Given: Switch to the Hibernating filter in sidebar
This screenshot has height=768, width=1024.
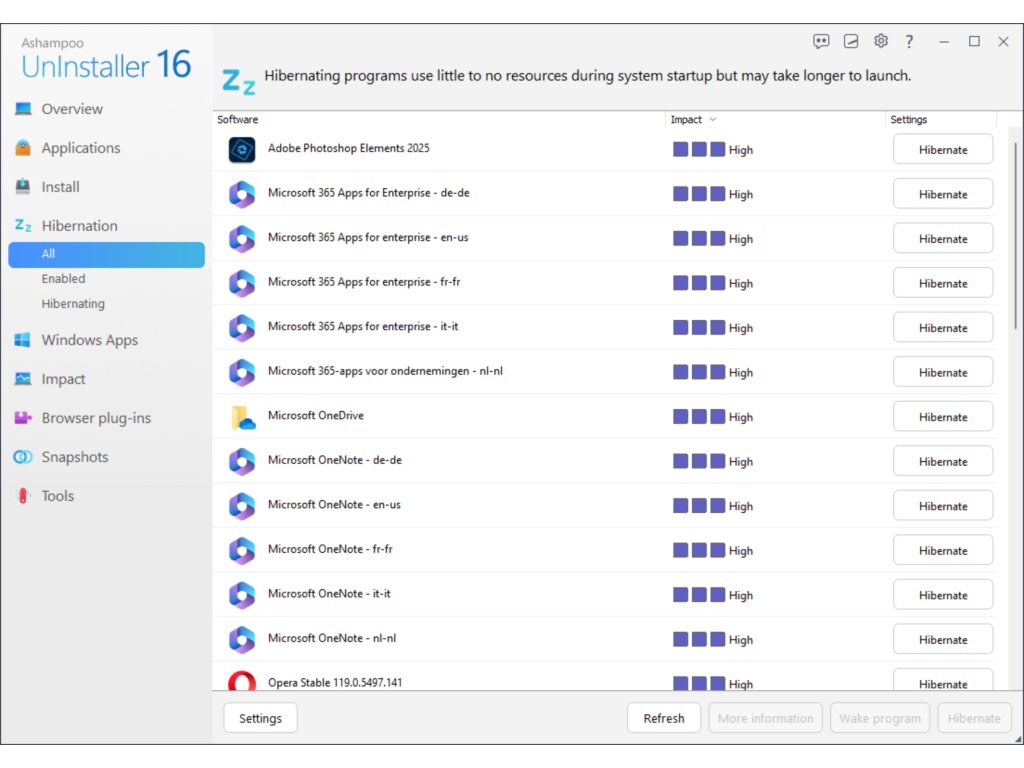Looking at the screenshot, I should pos(73,304).
